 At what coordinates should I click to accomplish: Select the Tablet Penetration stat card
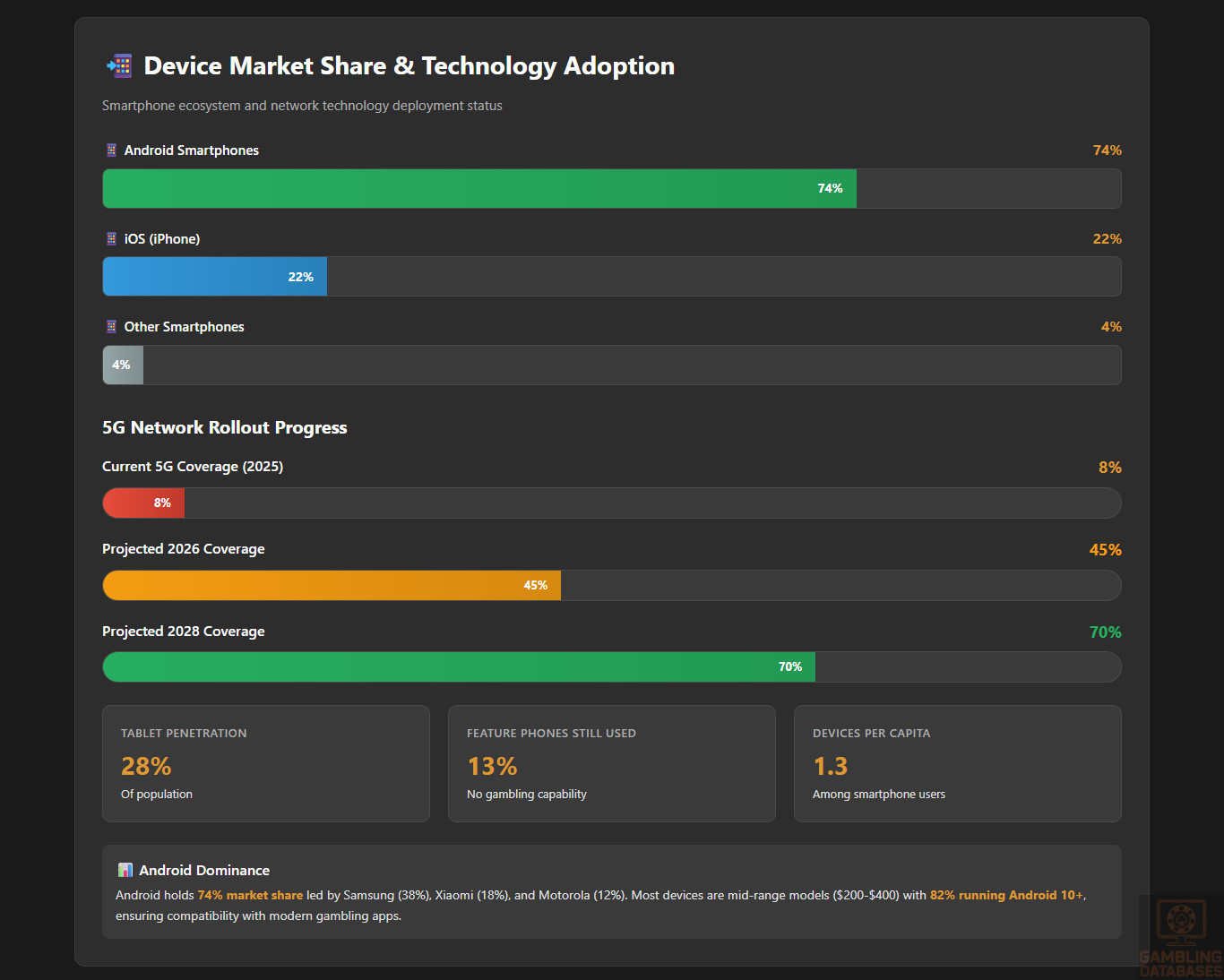point(266,763)
